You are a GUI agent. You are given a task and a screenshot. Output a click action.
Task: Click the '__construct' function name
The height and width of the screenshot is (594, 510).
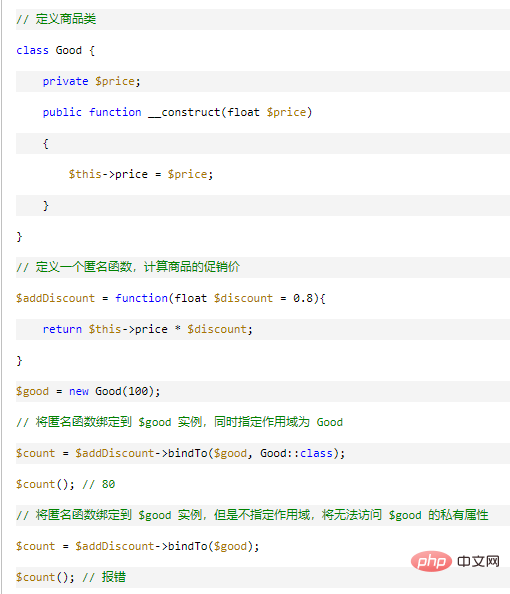(184, 112)
